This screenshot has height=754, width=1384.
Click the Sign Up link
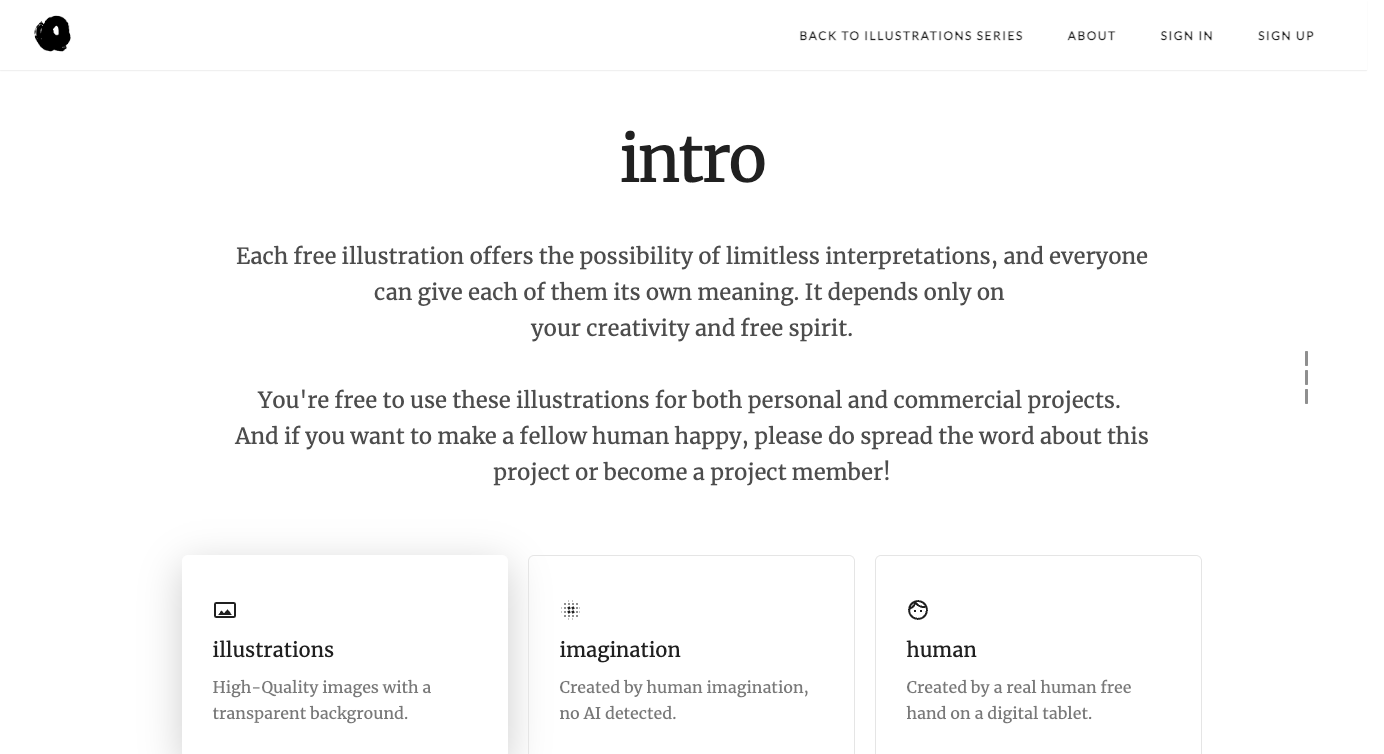(1286, 36)
